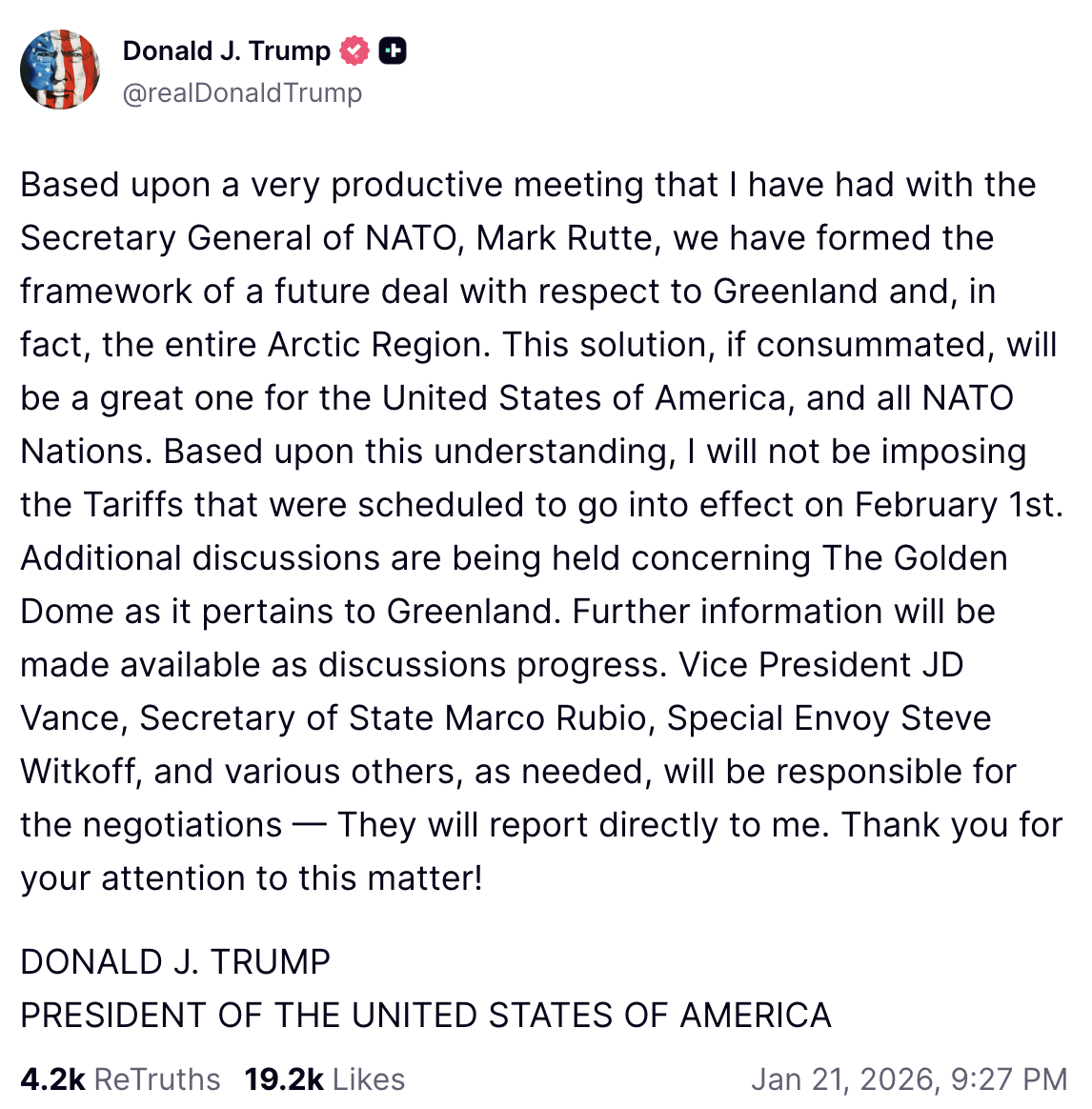Click "February 1st" in the post text
This screenshot has height=1109, width=1092.
point(957,505)
